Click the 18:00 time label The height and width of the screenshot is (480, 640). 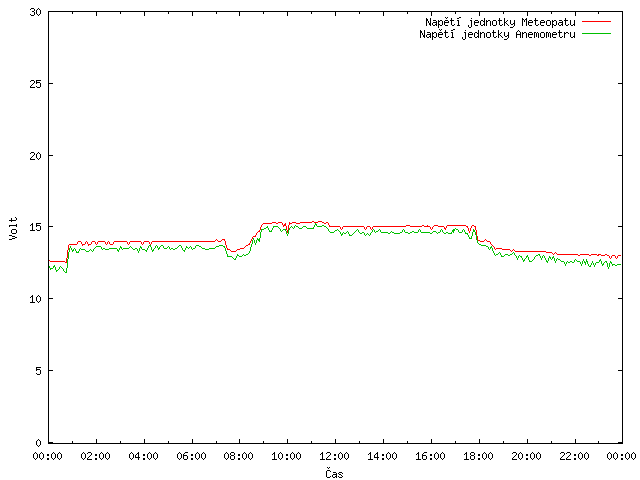click(x=478, y=456)
